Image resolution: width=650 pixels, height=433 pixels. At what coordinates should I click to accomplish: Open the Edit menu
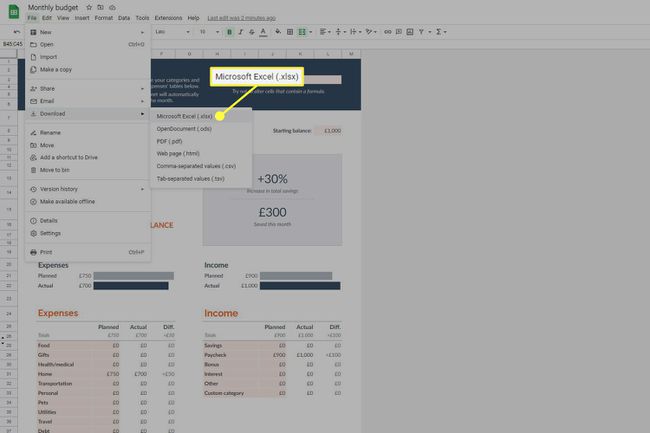(x=47, y=18)
